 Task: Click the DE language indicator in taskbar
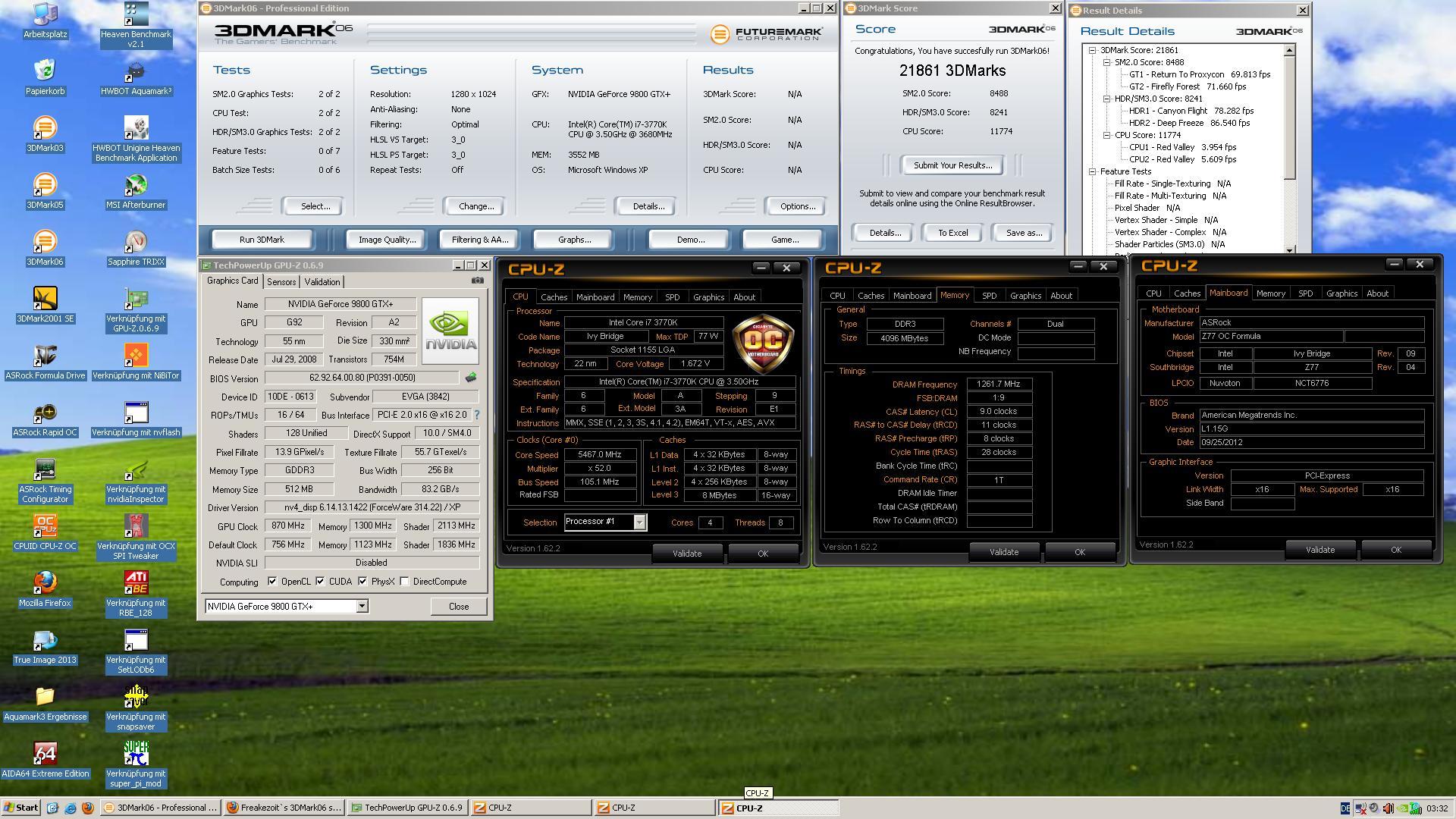coord(1345,808)
